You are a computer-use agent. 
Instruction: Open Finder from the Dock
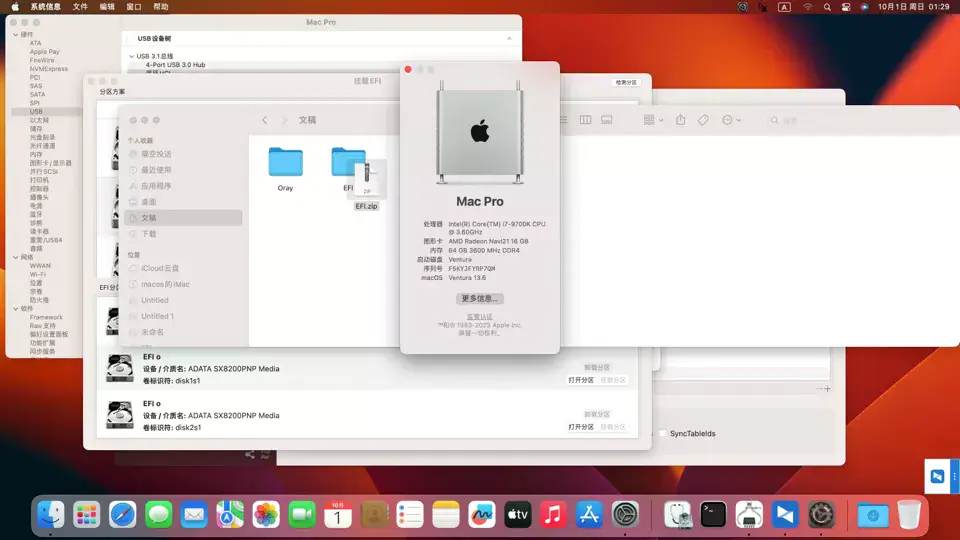(51, 515)
